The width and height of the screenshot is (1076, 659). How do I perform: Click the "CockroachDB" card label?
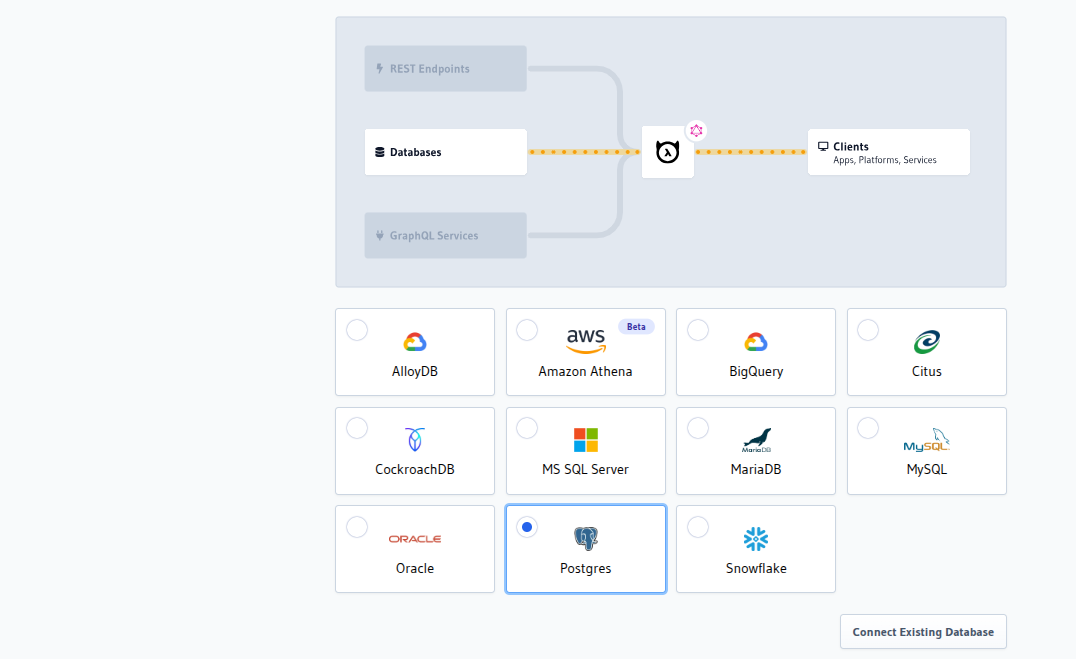tap(414, 470)
